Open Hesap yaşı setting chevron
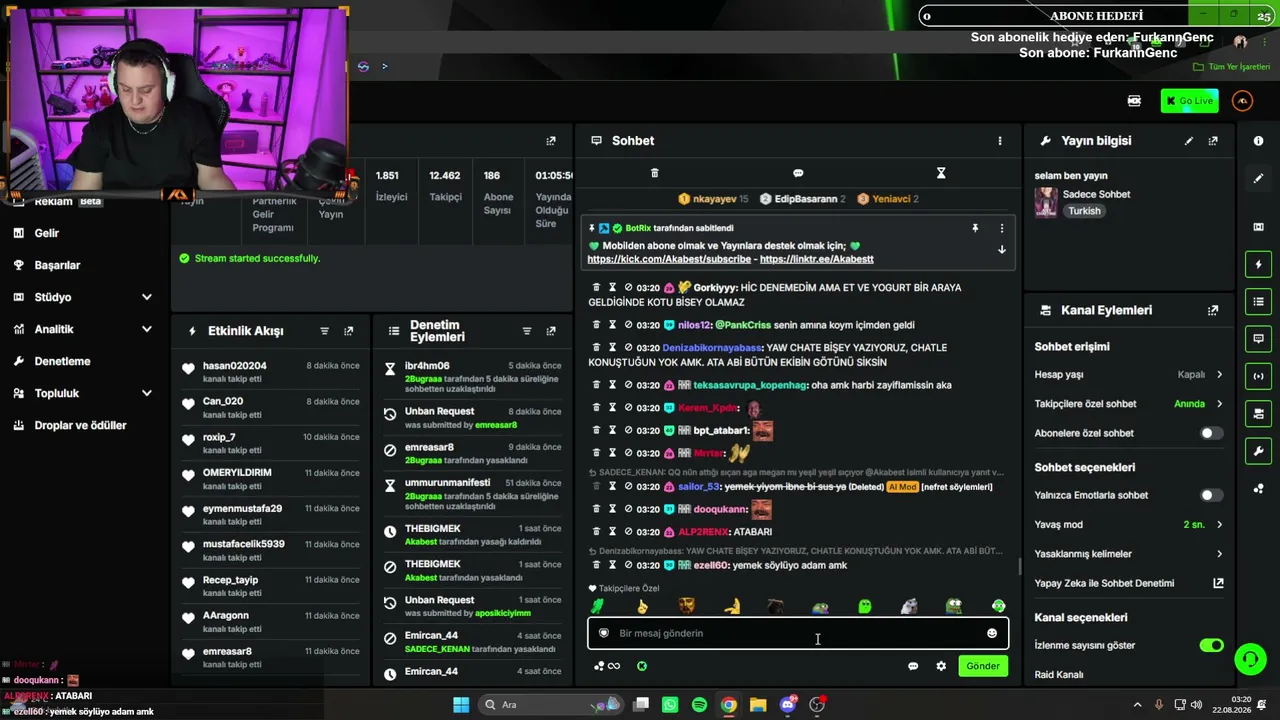Screen dimensions: 1280x720 pyautogui.click(x=1219, y=375)
